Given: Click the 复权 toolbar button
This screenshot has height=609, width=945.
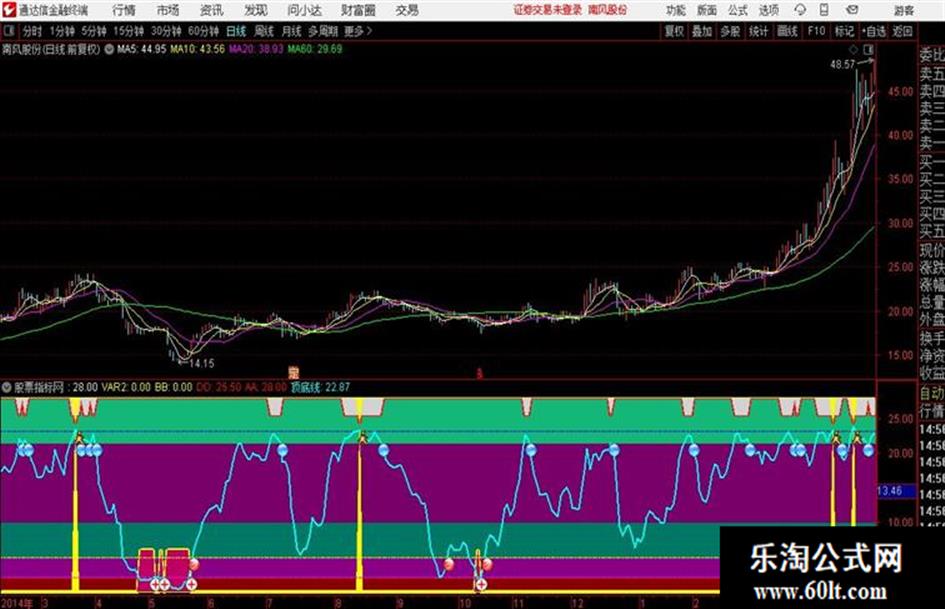Looking at the screenshot, I should pyautogui.click(x=674, y=31).
